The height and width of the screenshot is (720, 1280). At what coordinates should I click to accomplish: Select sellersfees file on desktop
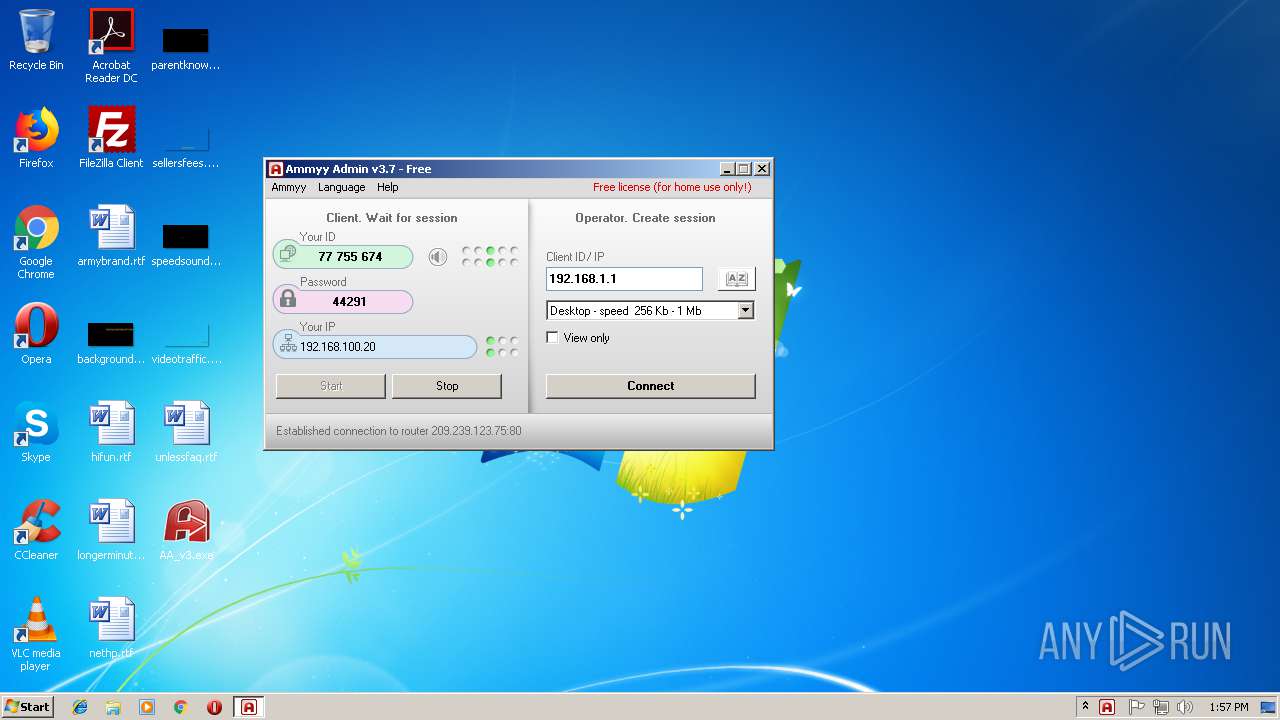tap(186, 145)
